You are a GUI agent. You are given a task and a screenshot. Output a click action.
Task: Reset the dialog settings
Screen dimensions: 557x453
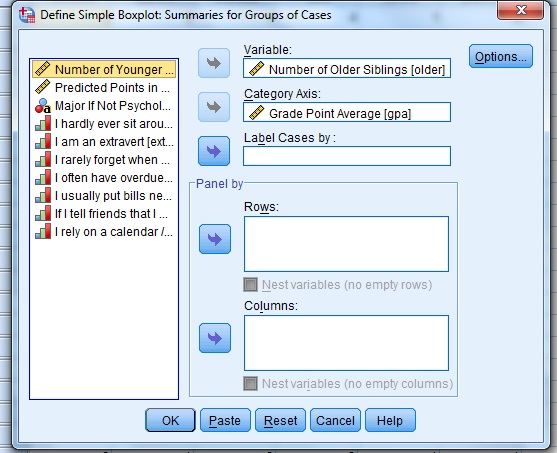(280, 420)
